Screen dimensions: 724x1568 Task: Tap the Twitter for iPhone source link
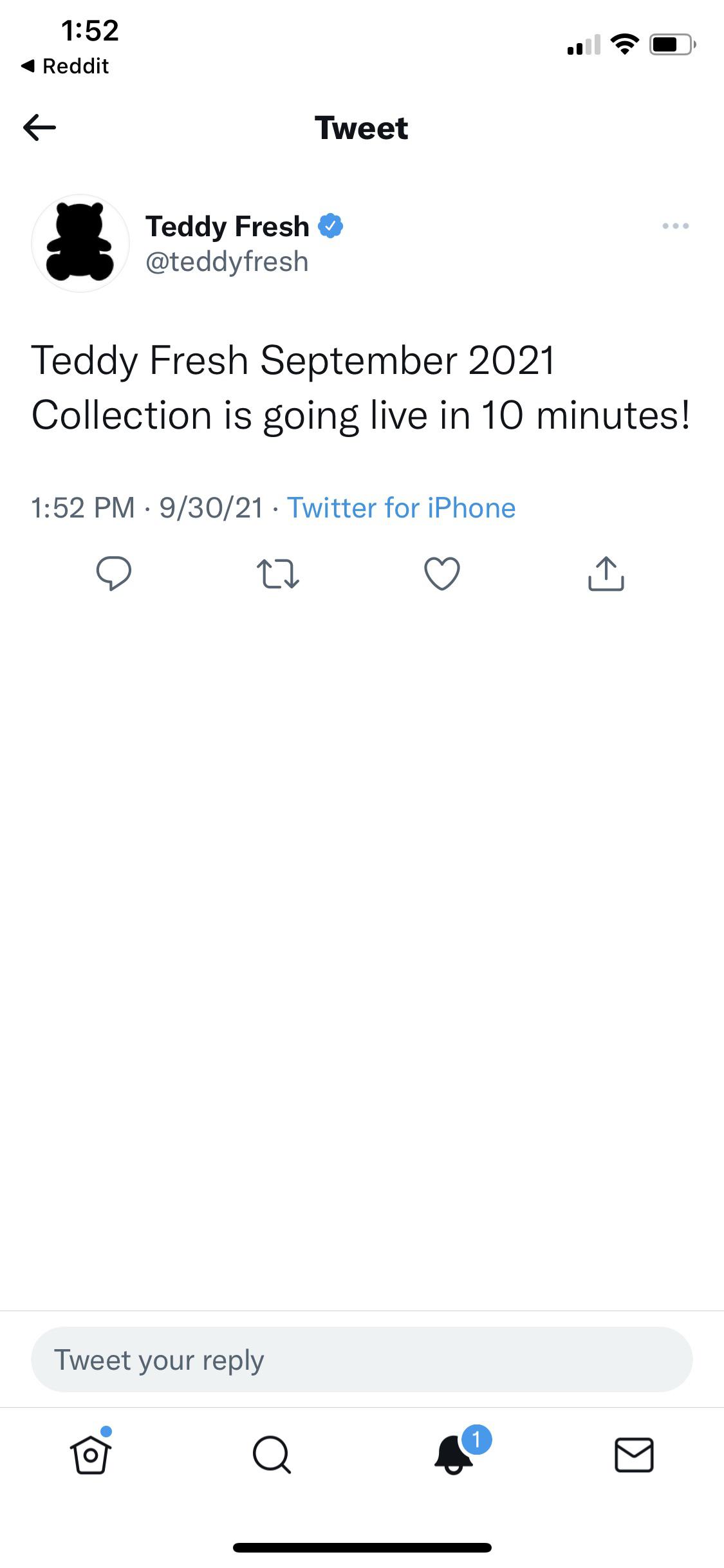[401, 508]
